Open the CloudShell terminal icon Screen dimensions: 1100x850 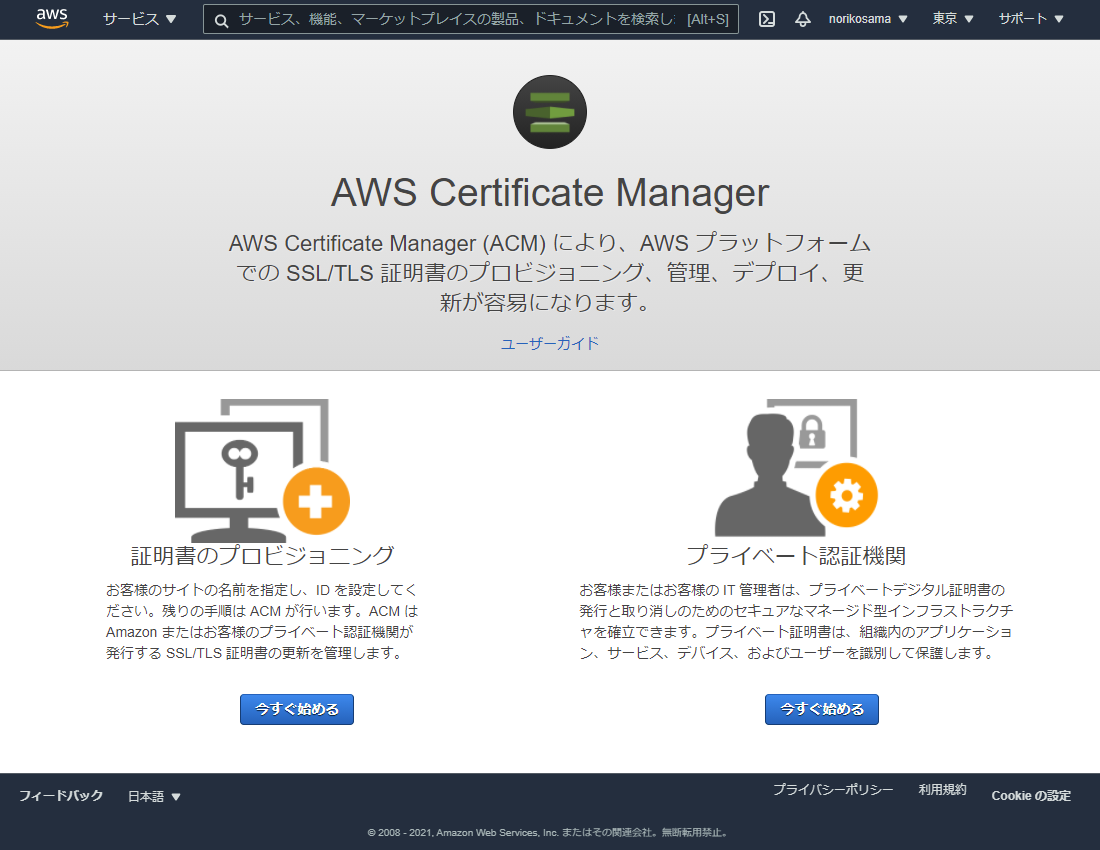(x=767, y=19)
